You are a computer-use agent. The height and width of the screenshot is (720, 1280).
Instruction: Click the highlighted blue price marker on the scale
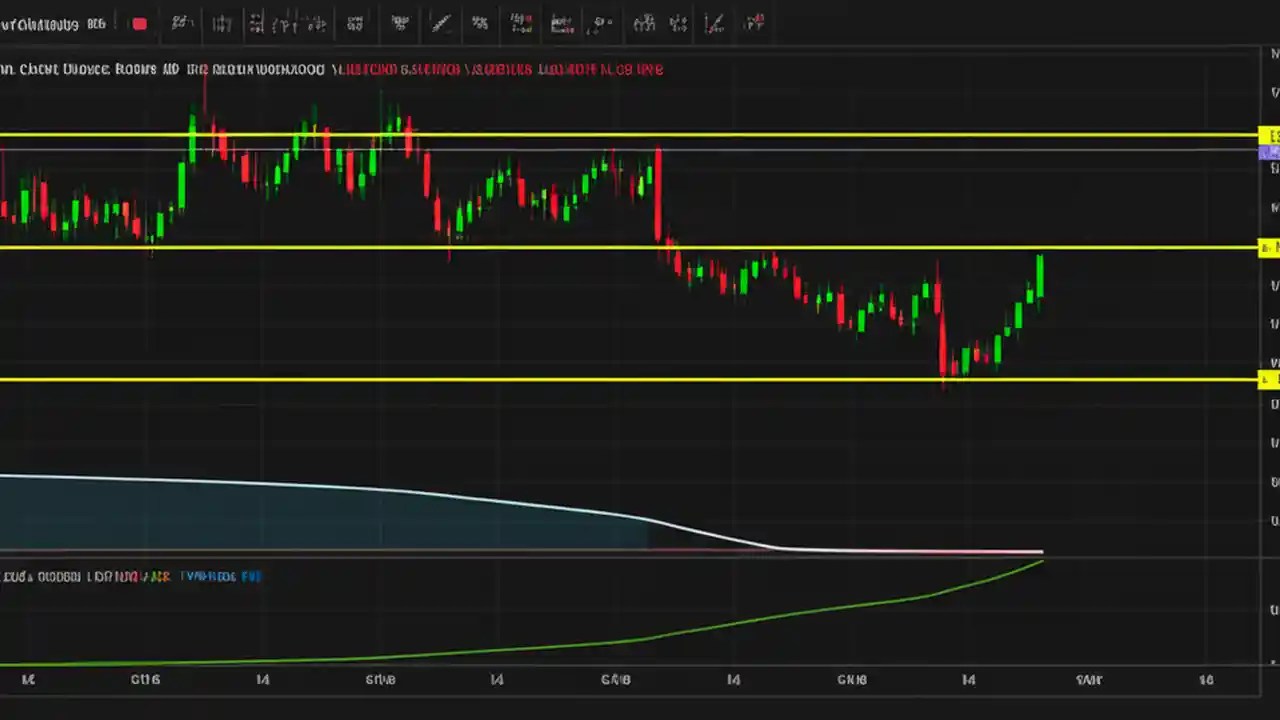[x=1267, y=153]
